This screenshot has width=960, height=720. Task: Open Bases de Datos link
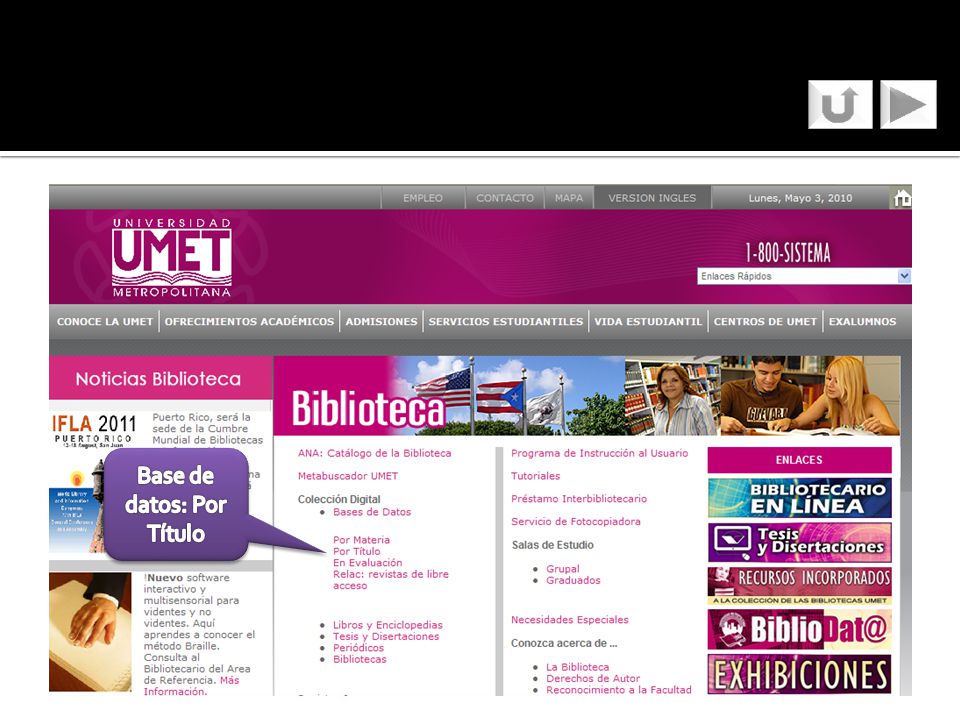pos(372,512)
